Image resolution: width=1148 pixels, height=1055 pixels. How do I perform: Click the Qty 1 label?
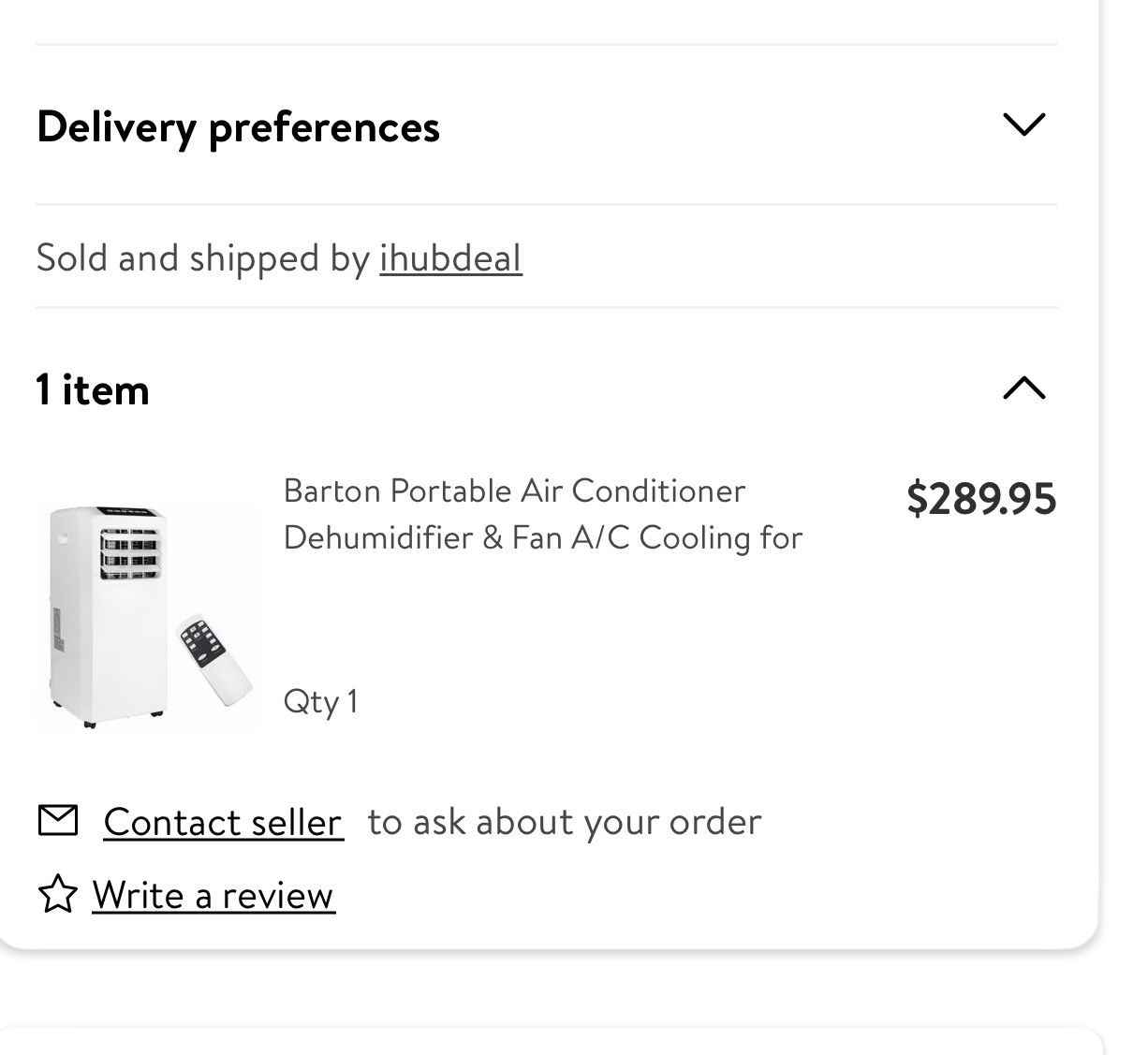[320, 701]
